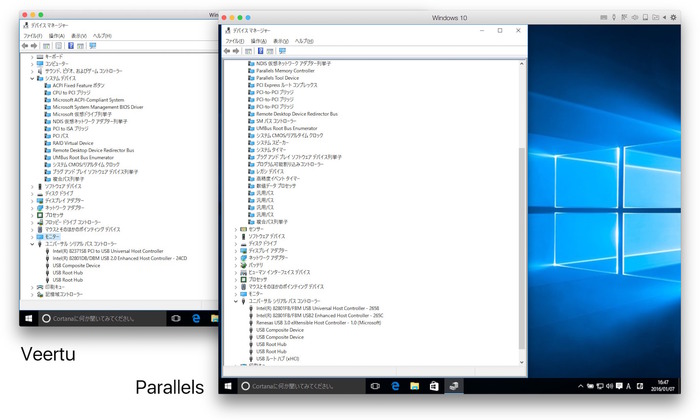
Task: Click the forward arrow in Veertu Device Manager toolbar
Action: pyautogui.click(x=33, y=46)
